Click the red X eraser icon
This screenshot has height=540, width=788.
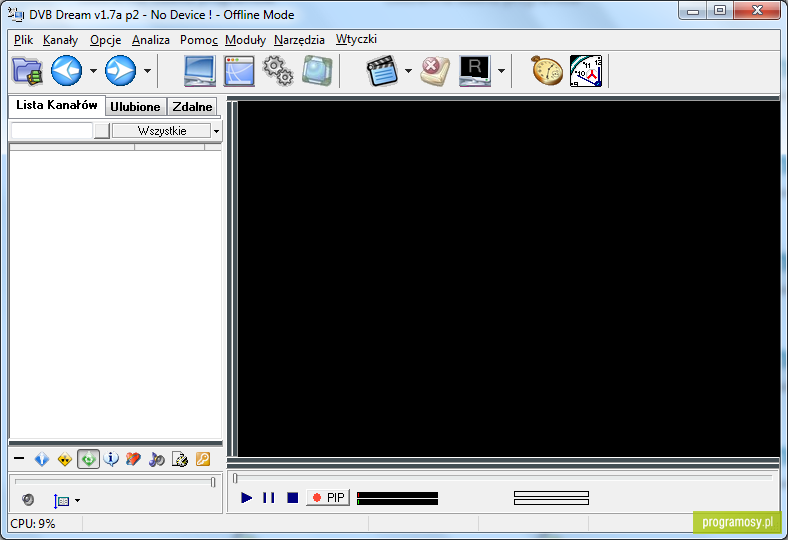435,71
